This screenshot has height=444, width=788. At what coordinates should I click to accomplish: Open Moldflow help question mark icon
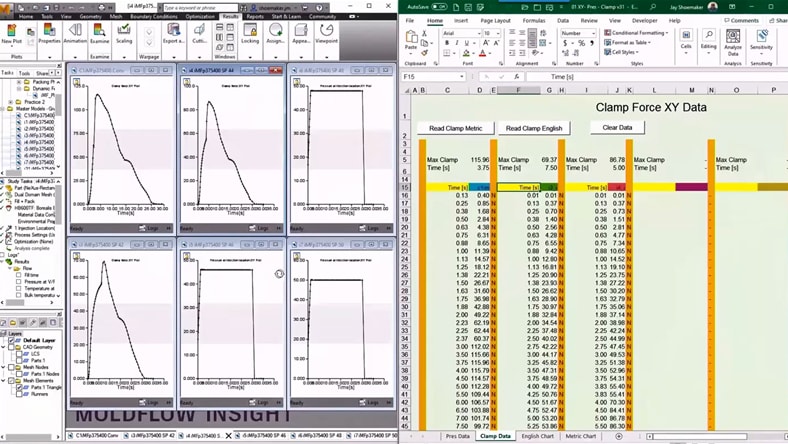(x=320, y=8)
